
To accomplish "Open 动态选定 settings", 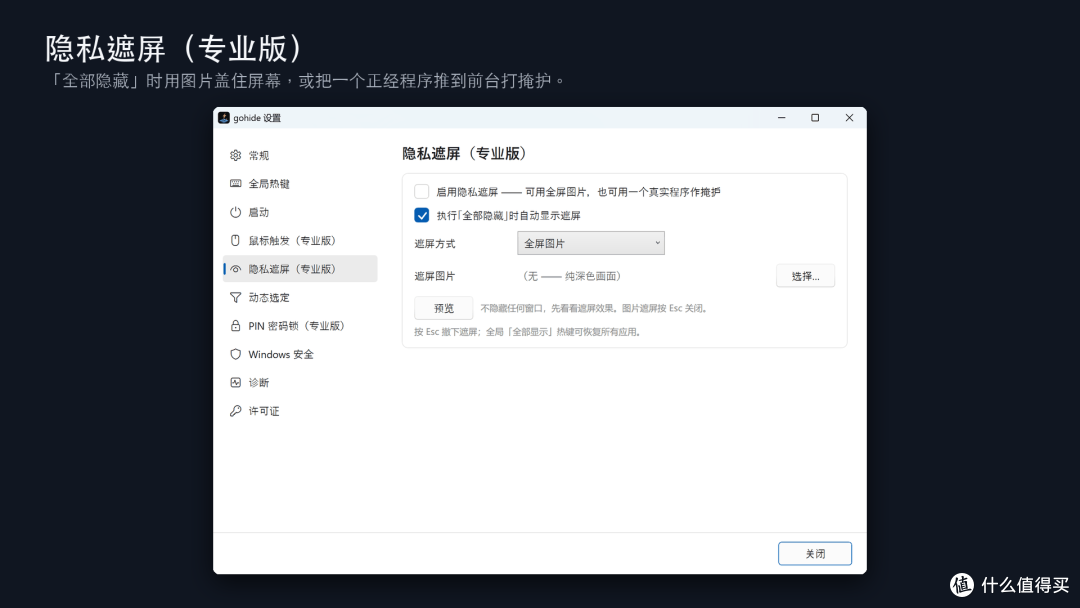I will point(300,297).
